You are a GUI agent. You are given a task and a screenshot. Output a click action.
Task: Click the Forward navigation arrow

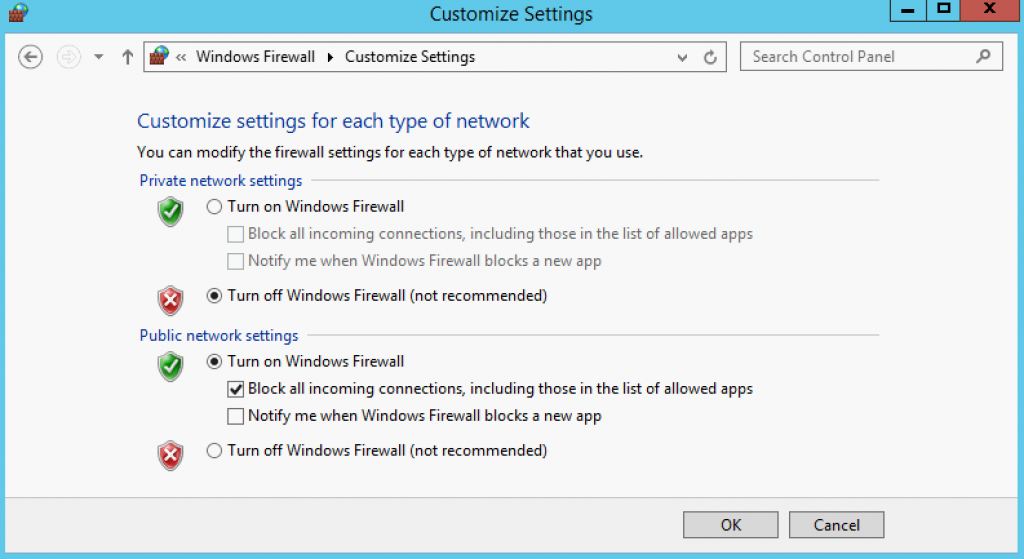pos(69,57)
